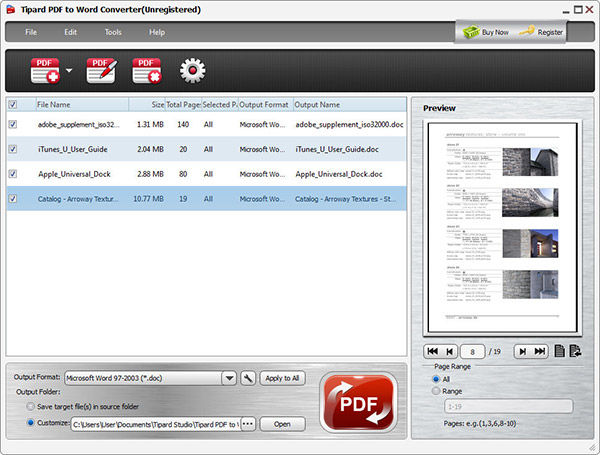The width and height of the screenshot is (600, 455).
Task: Click the output folder path field
Action: click(156, 424)
